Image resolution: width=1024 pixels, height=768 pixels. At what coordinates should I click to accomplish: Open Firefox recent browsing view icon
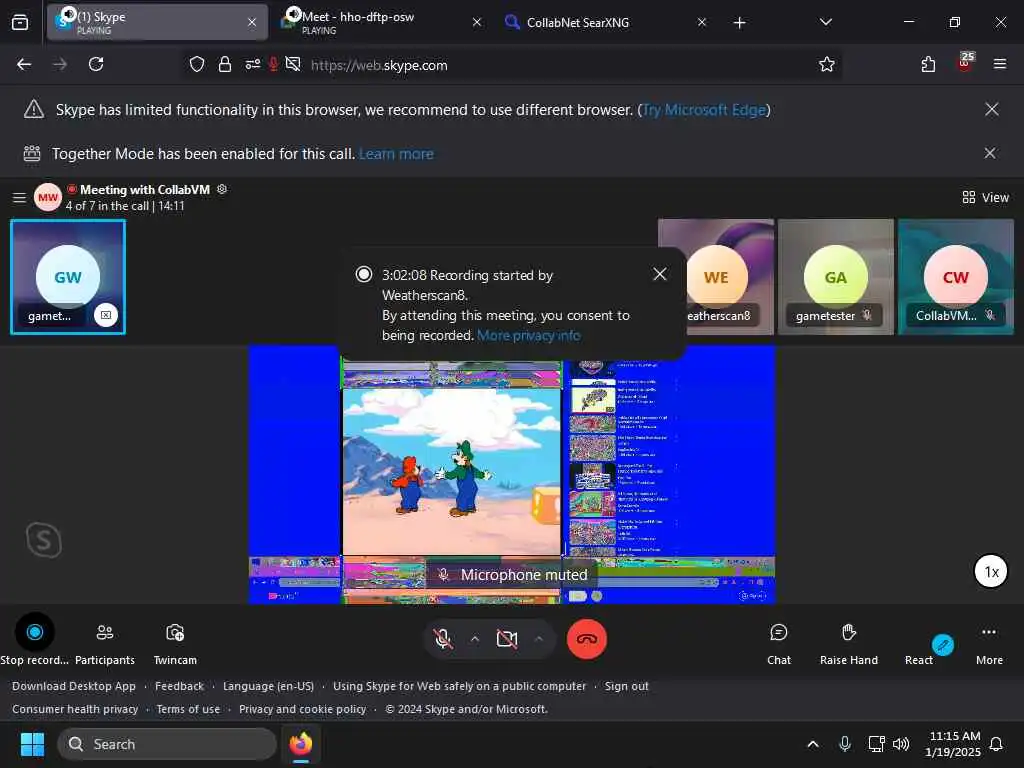point(20,22)
